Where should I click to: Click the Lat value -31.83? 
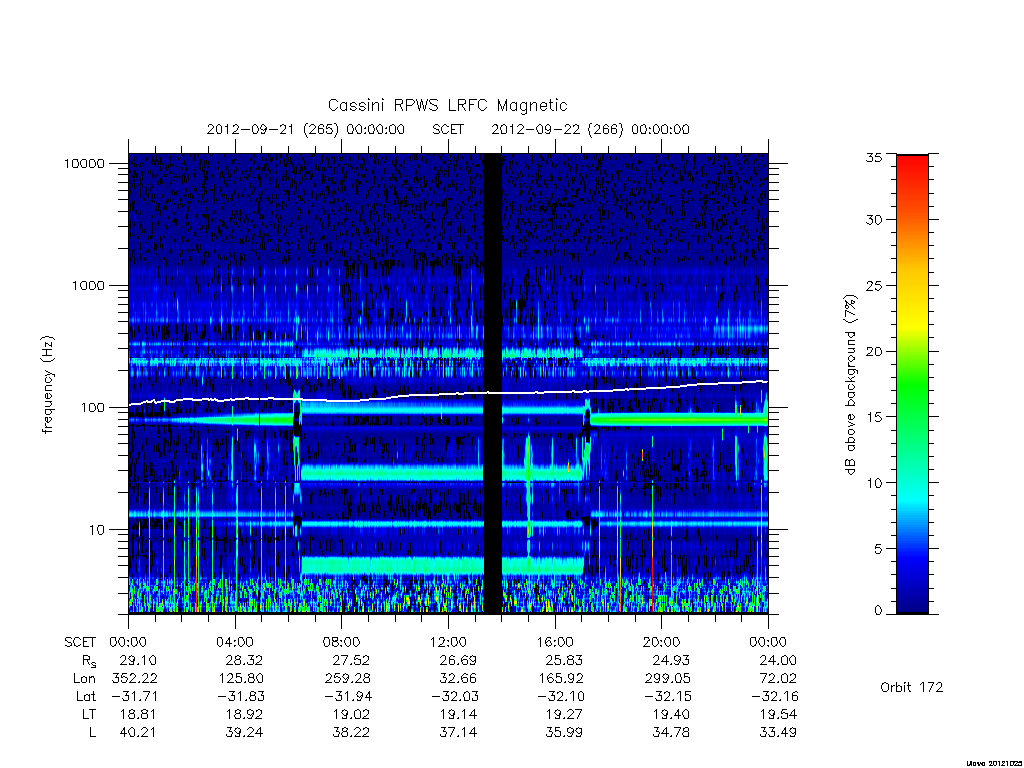(x=240, y=696)
